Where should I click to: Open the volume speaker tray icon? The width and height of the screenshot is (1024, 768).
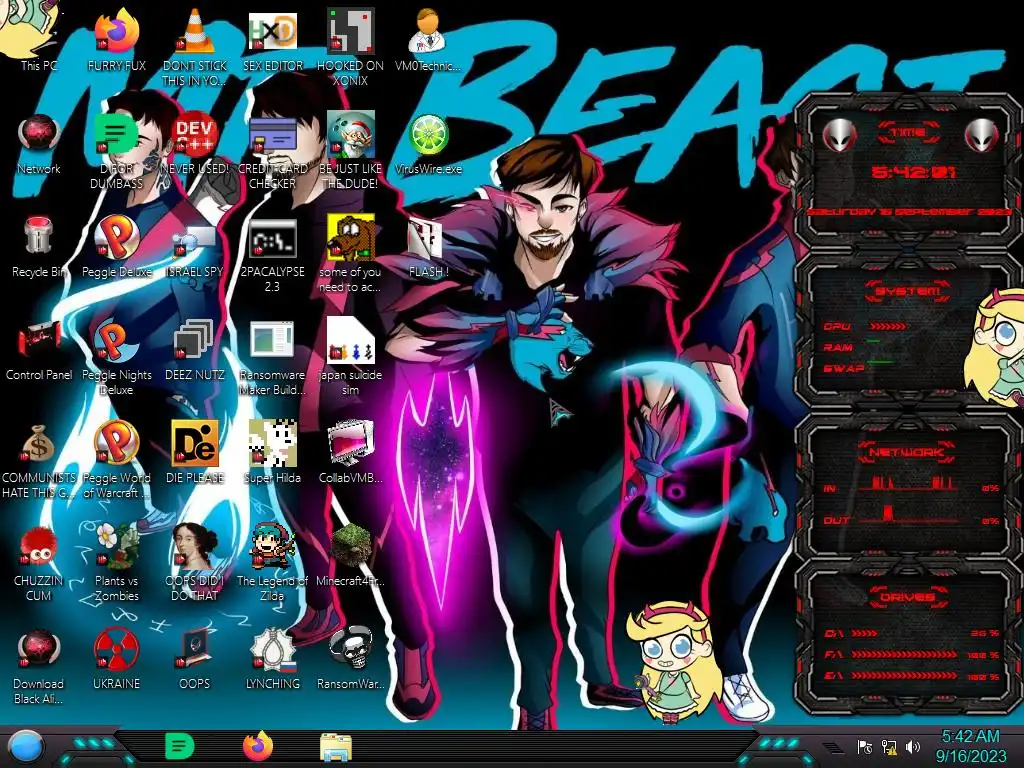[912, 747]
